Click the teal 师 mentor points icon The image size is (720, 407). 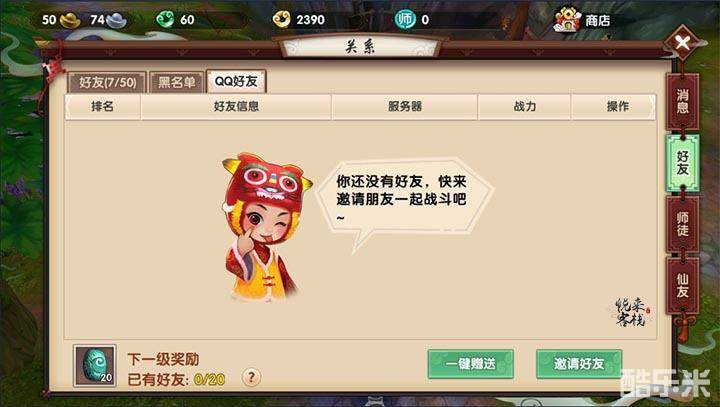[405, 19]
